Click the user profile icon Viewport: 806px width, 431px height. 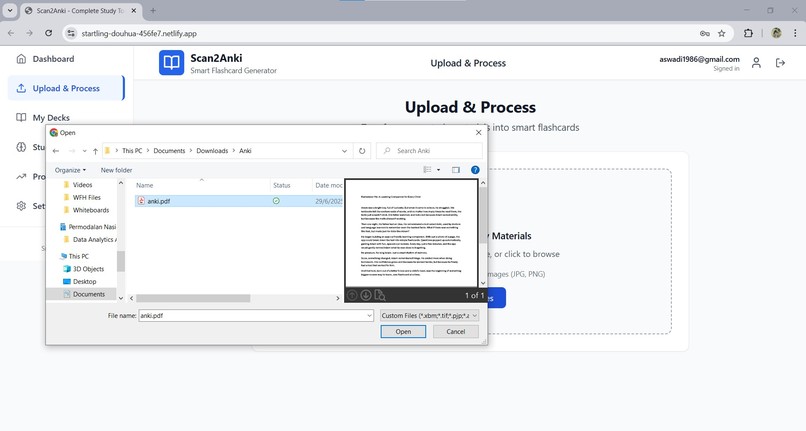756,63
